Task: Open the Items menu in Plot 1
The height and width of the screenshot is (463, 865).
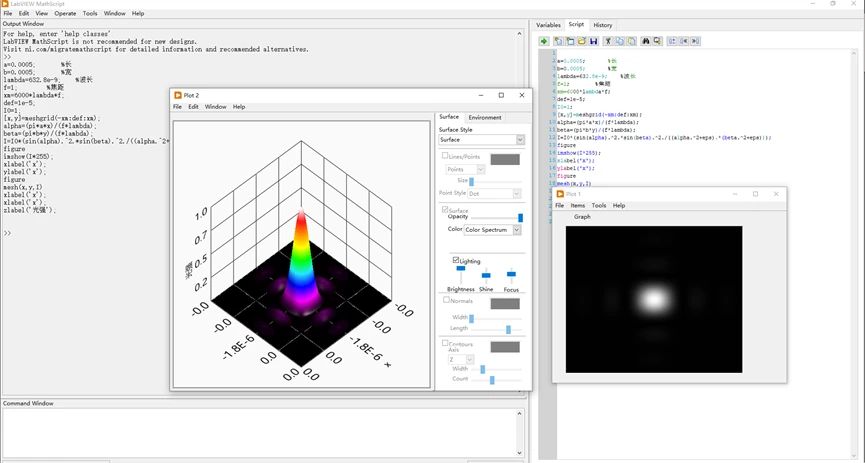Action: [578, 205]
